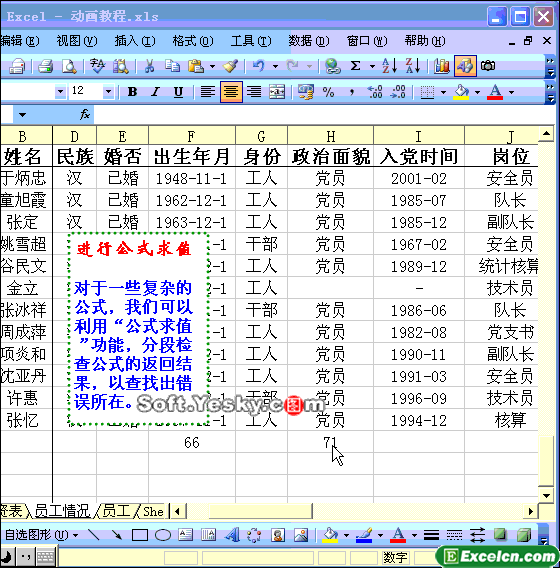The image size is (560, 568).
Task: Expand the Paste options dropdown arrow
Action: pos(212,67)
